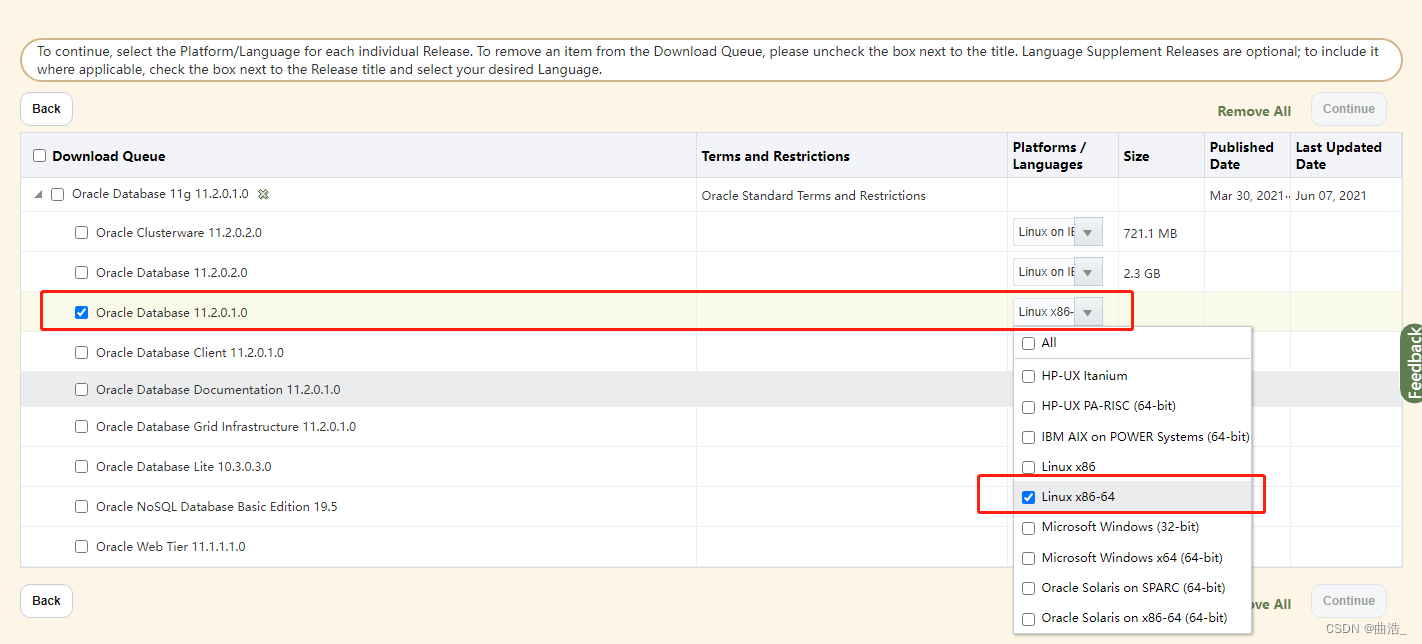Click the bottom Back button
The height and width of the screenshot is (644, 1422).
(46, 601)
